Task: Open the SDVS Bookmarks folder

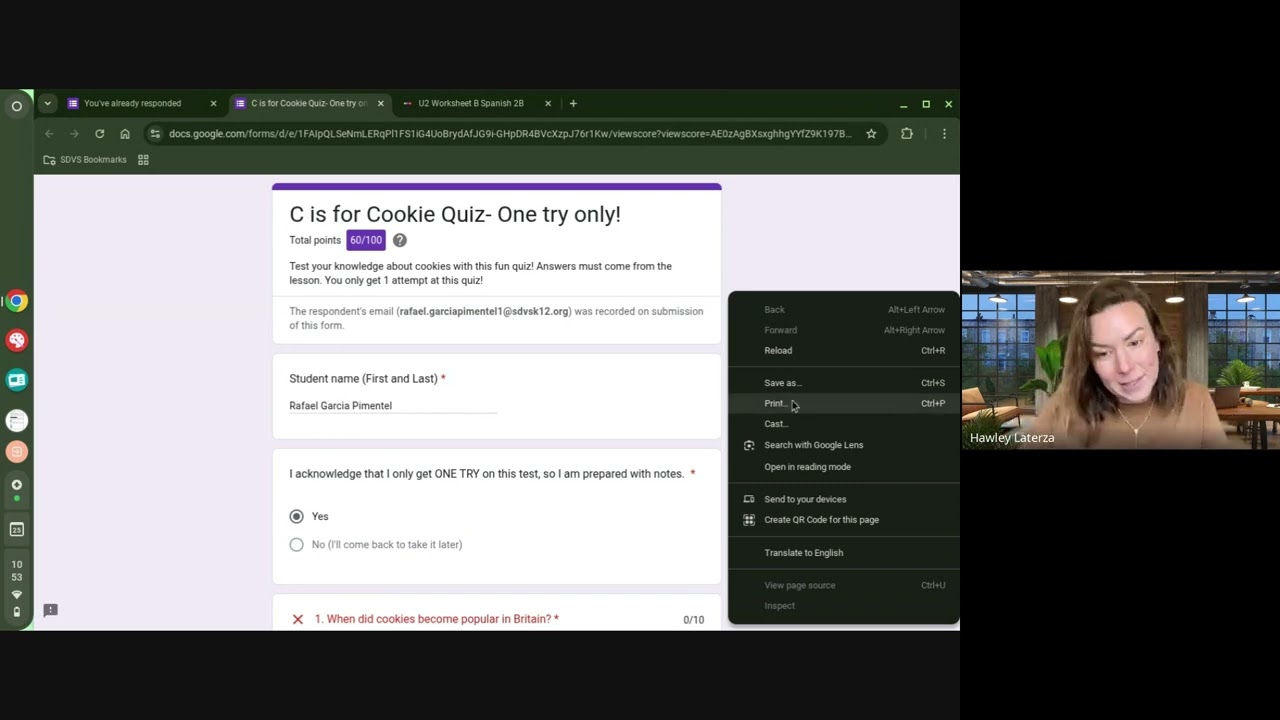Action: coord(85,160)
